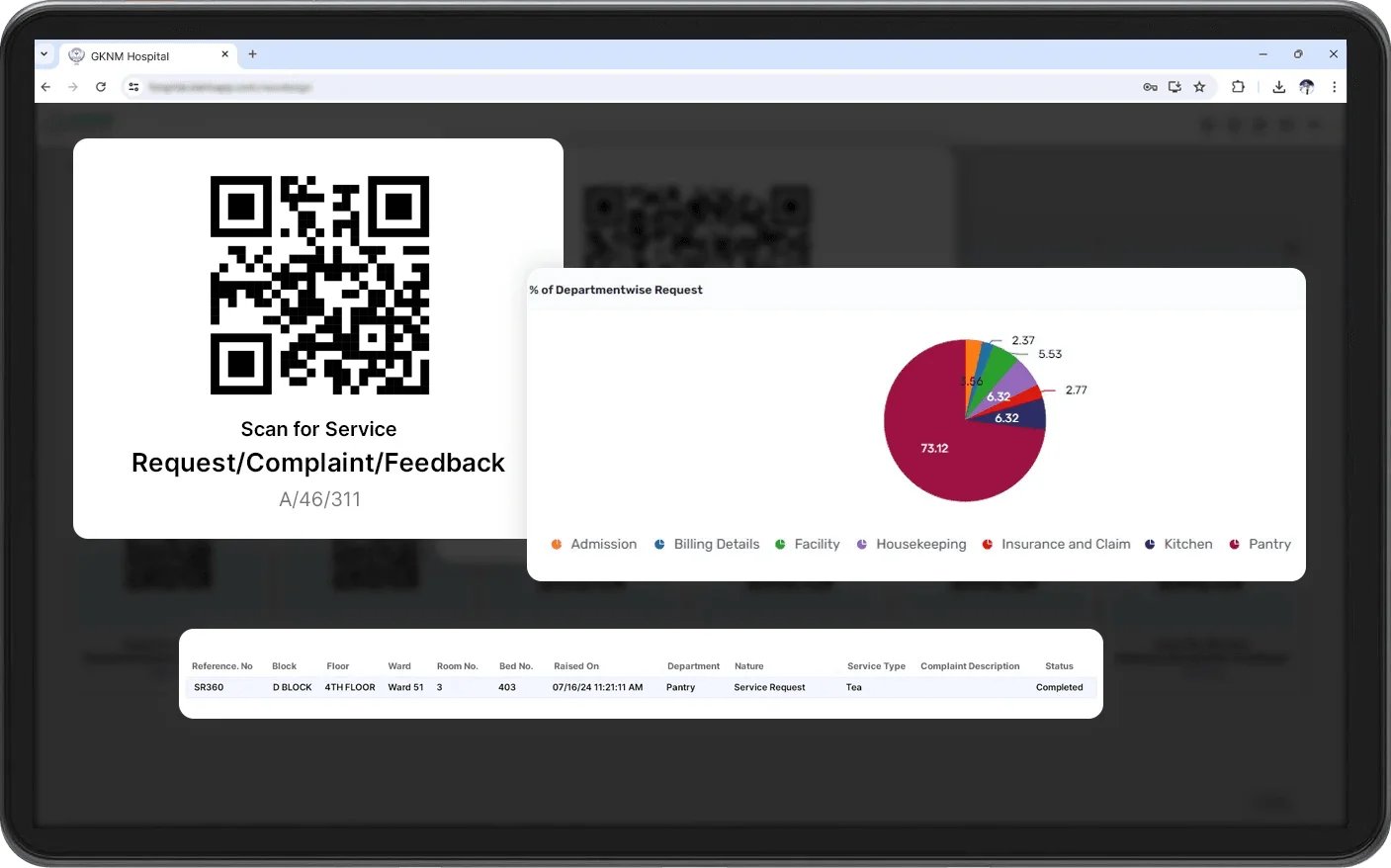Click the Ward 51 cell
The image size is (1391, 868).
point(405,687)
